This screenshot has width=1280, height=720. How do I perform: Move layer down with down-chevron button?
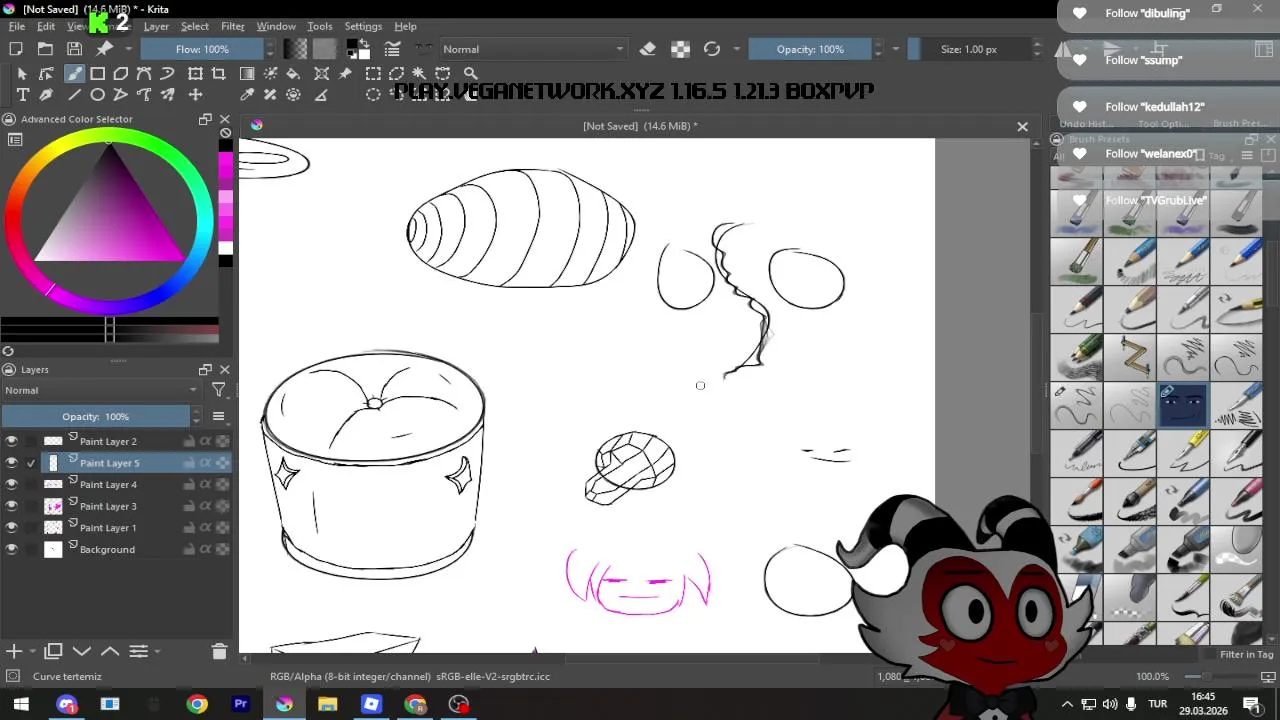point(82,651)
